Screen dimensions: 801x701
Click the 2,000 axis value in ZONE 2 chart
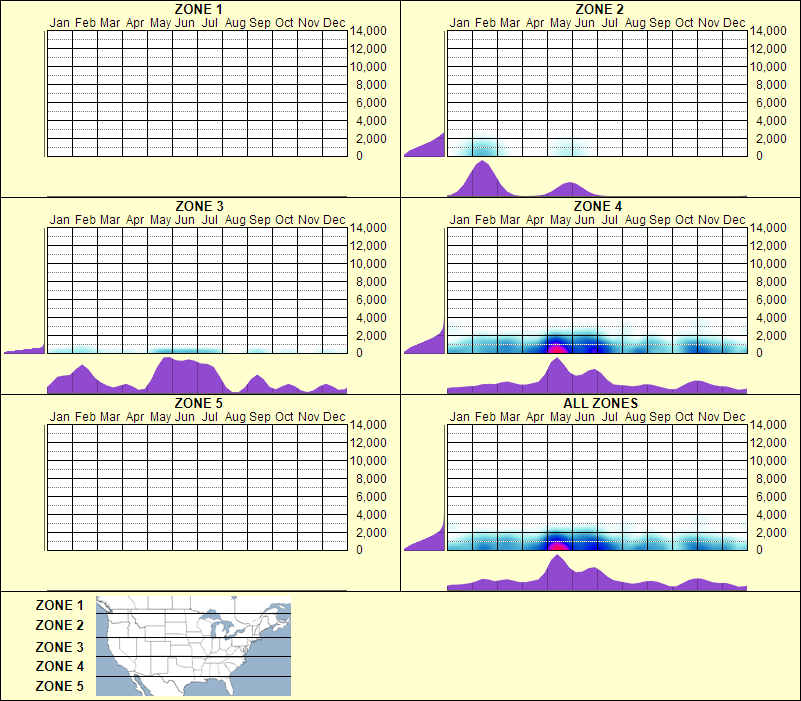click(x=771, y=138)
